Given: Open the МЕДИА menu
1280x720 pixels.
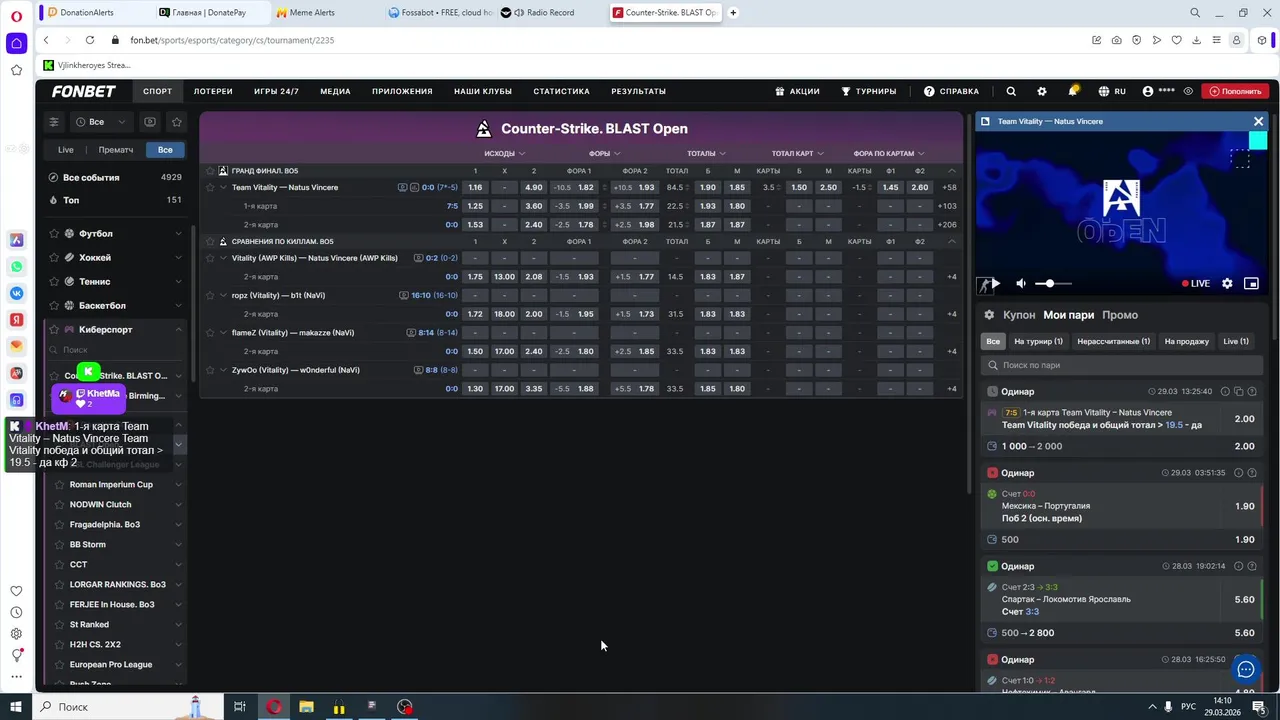Looking at the screenshot, I should (335, 91).
